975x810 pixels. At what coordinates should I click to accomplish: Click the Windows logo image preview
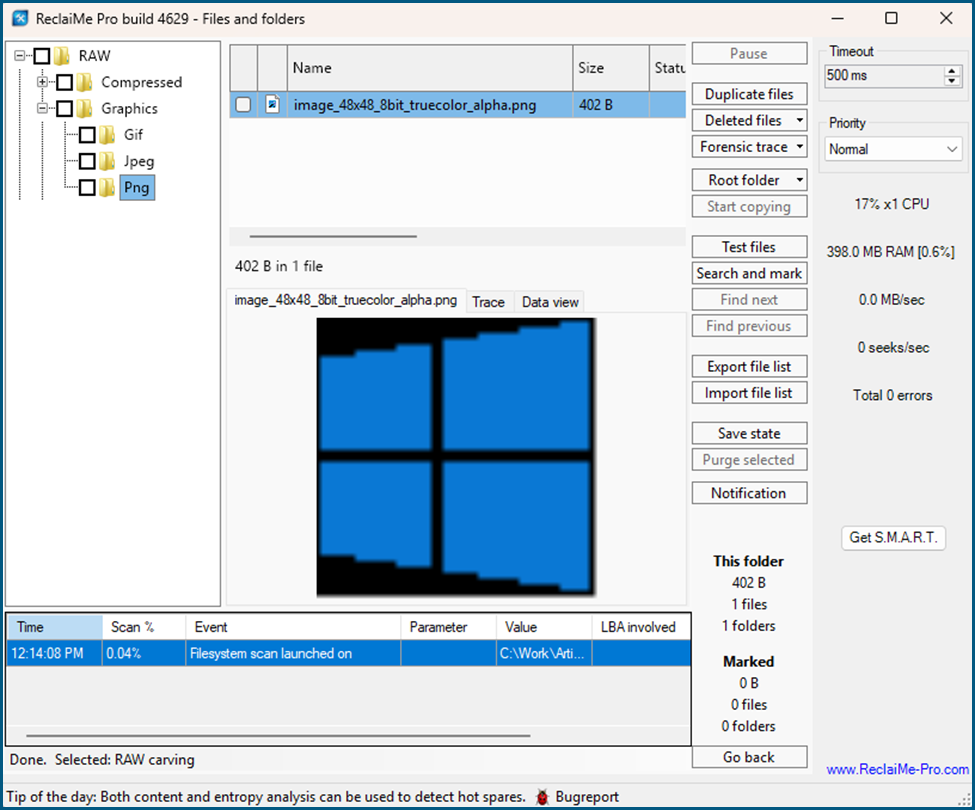[x=456, y=458]
